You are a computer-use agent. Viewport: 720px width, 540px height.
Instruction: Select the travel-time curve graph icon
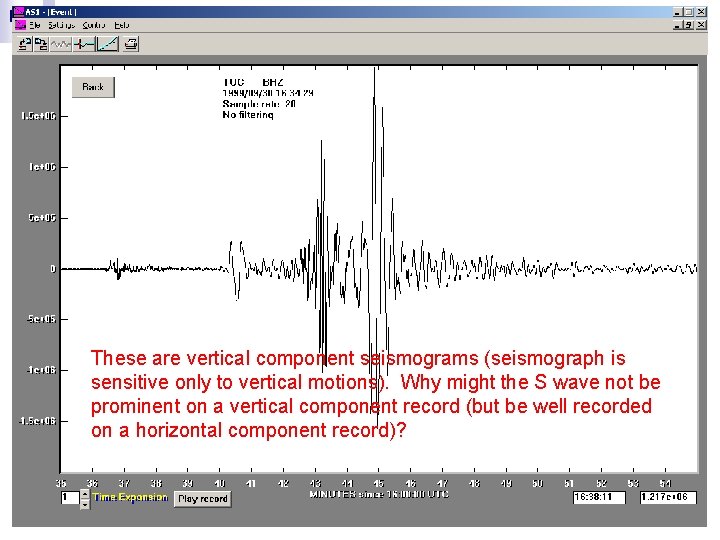[x=108, y=44]
